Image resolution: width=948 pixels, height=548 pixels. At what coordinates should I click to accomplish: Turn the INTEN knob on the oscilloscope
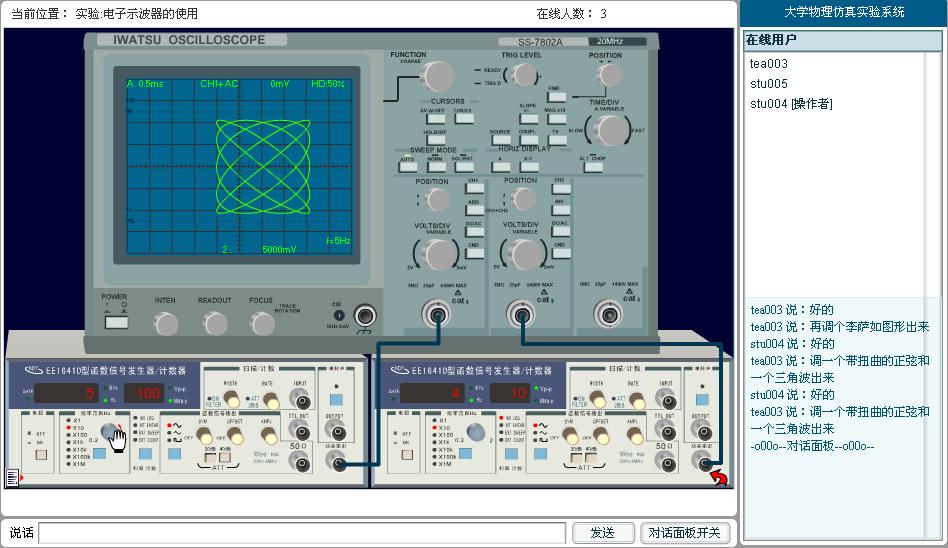pos(166,323)
